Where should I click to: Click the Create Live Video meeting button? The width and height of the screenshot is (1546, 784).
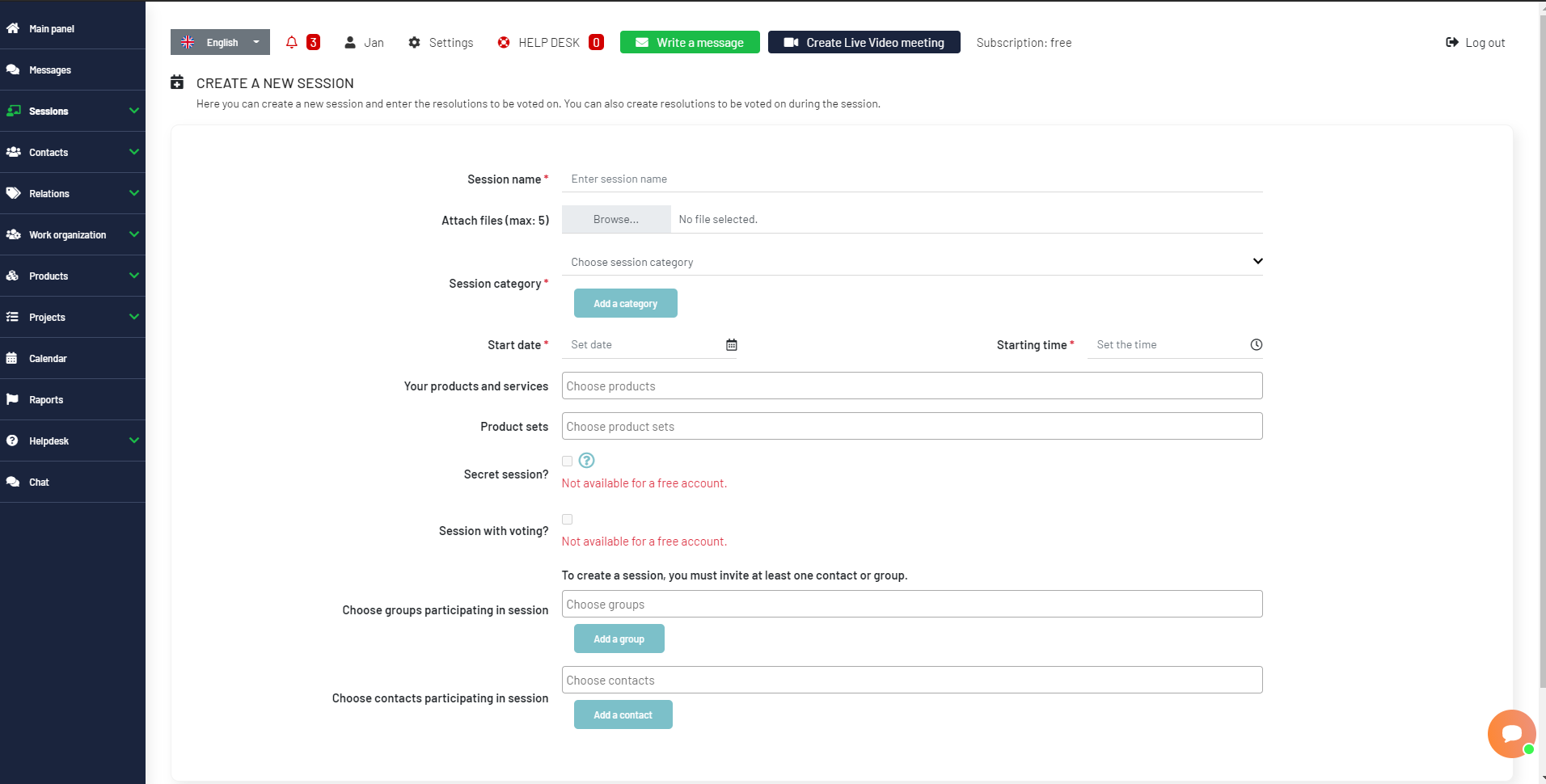point(864,42)
